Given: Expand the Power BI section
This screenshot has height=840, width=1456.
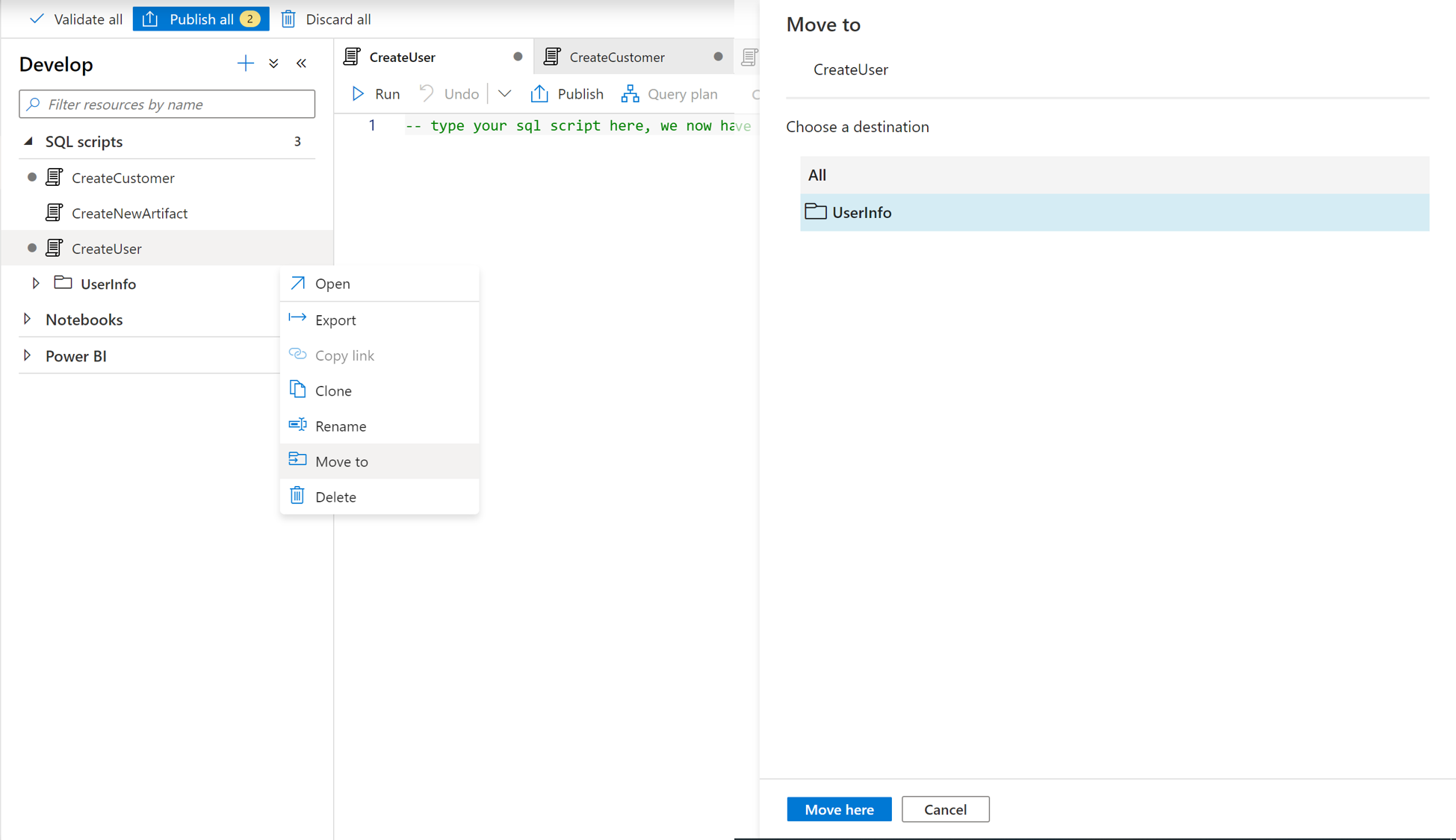Looking at the screenshot, I should (x=28, y=356).
